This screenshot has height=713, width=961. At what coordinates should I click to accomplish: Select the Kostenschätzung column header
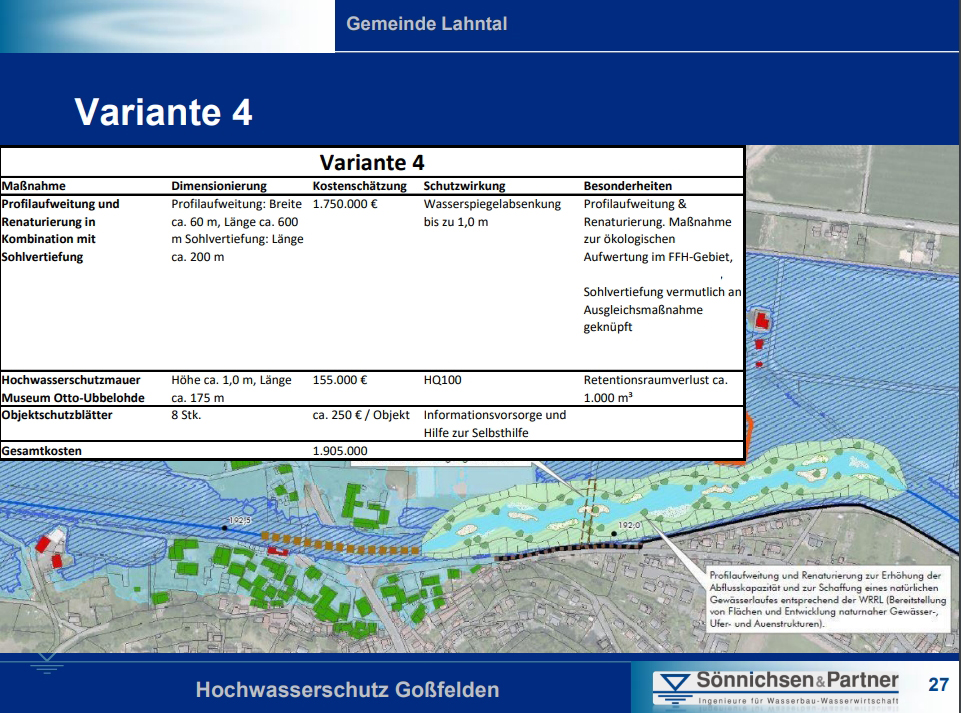point(359,186)
